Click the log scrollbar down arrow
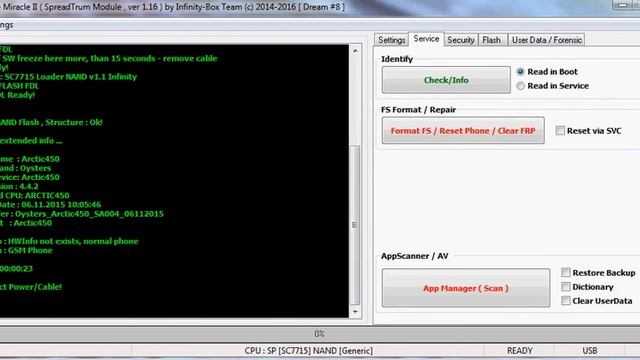 tap(355, 312)
